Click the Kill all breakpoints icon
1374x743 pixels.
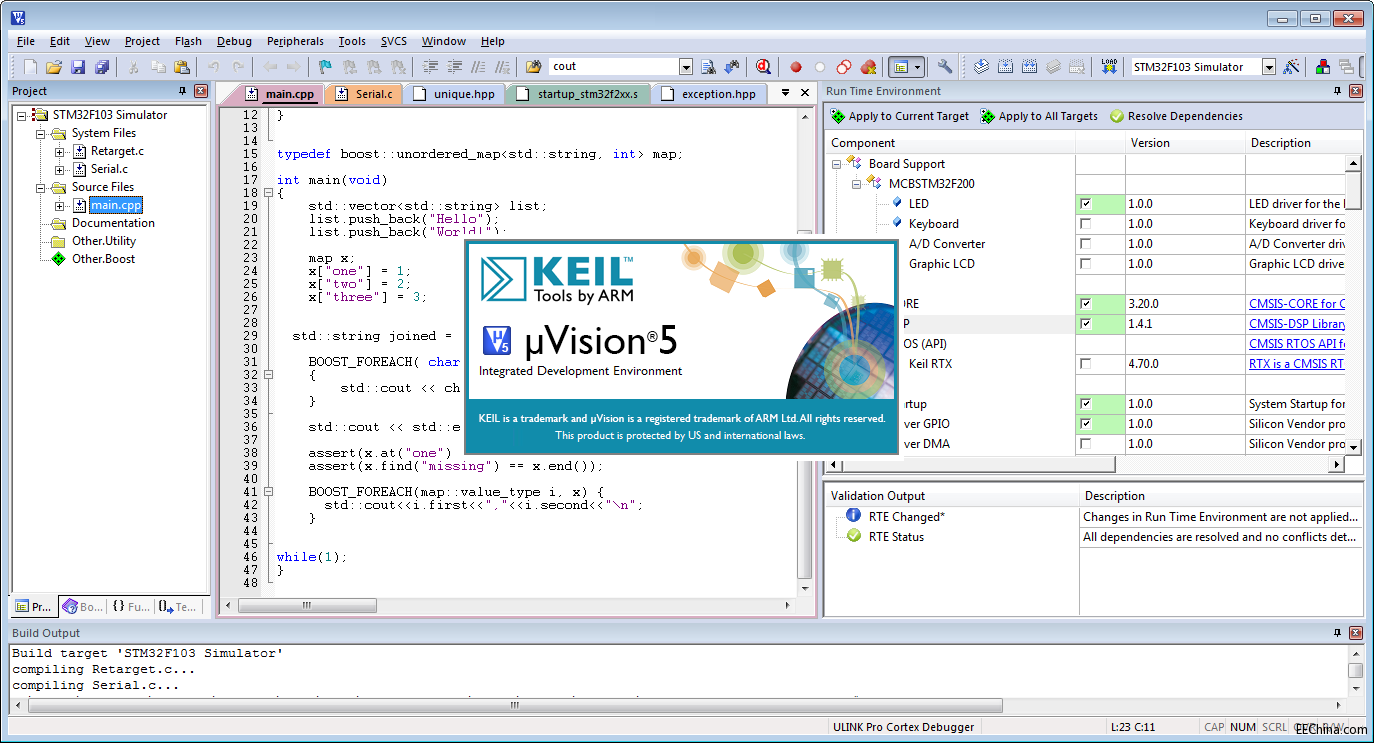point(868,67)
